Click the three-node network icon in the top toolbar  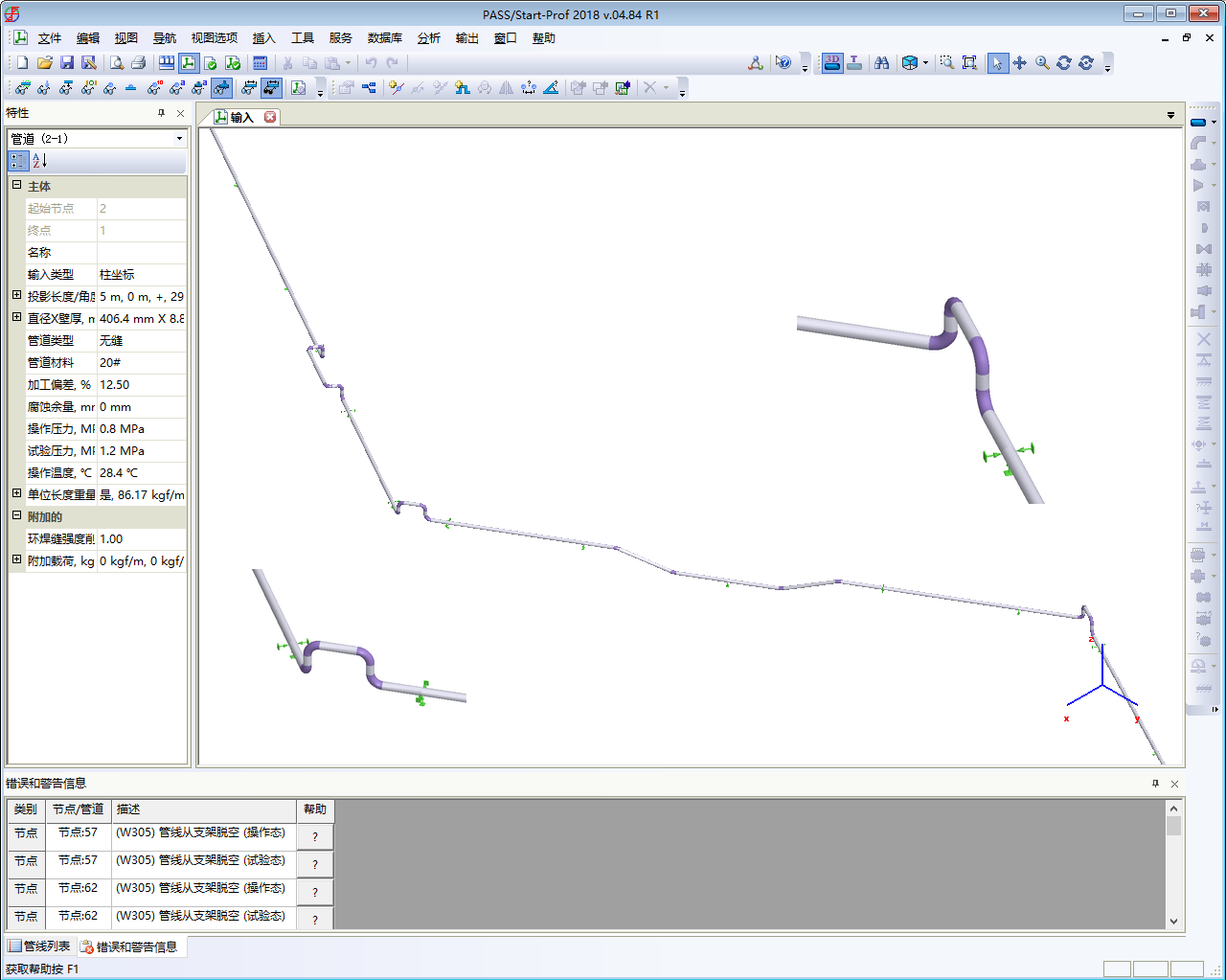click(x=756, y=62)
